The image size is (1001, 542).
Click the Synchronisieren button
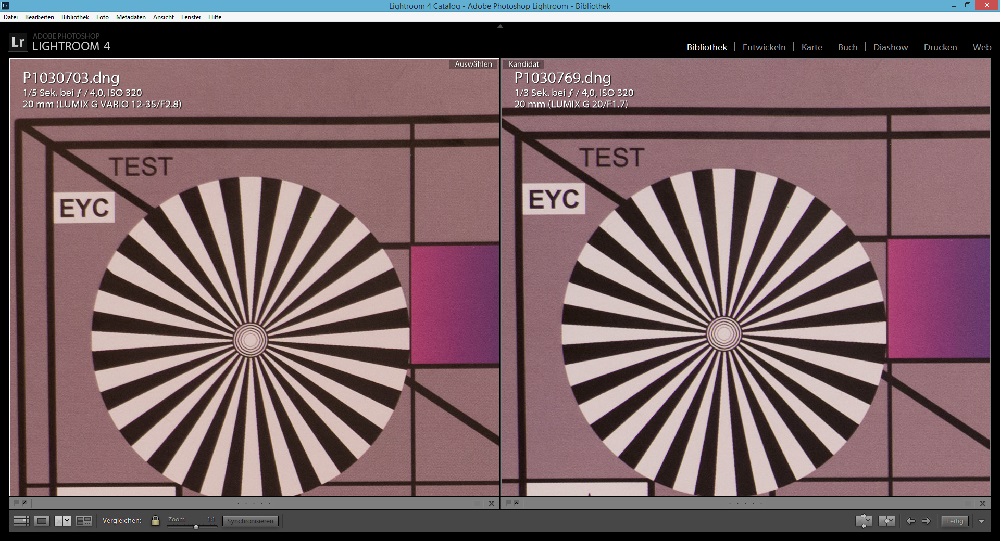[x=249, y=521]
